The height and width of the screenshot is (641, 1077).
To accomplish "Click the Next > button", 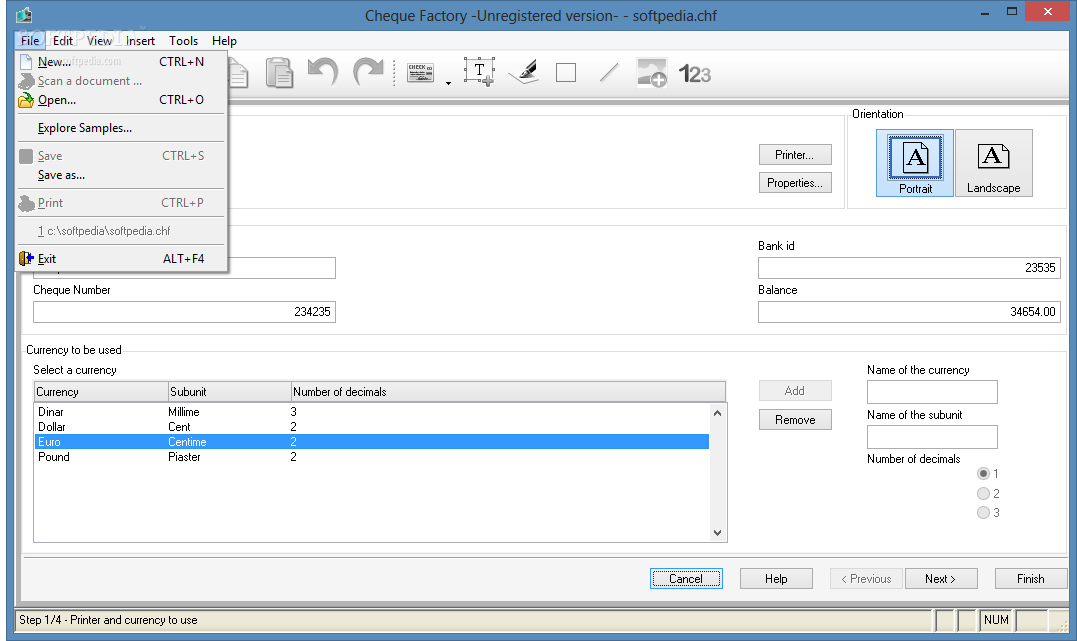I will (x=941, y=578).
